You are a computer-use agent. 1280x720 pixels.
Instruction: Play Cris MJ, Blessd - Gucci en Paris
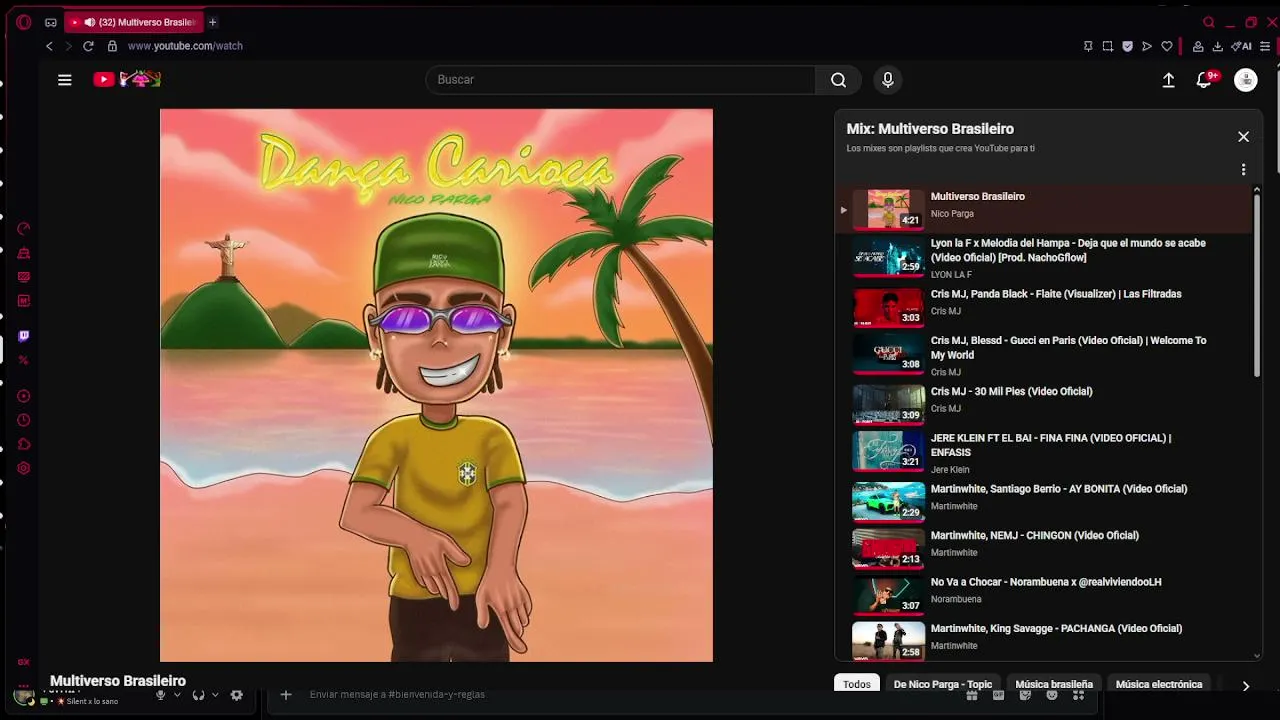click(x=1042, y=355)
